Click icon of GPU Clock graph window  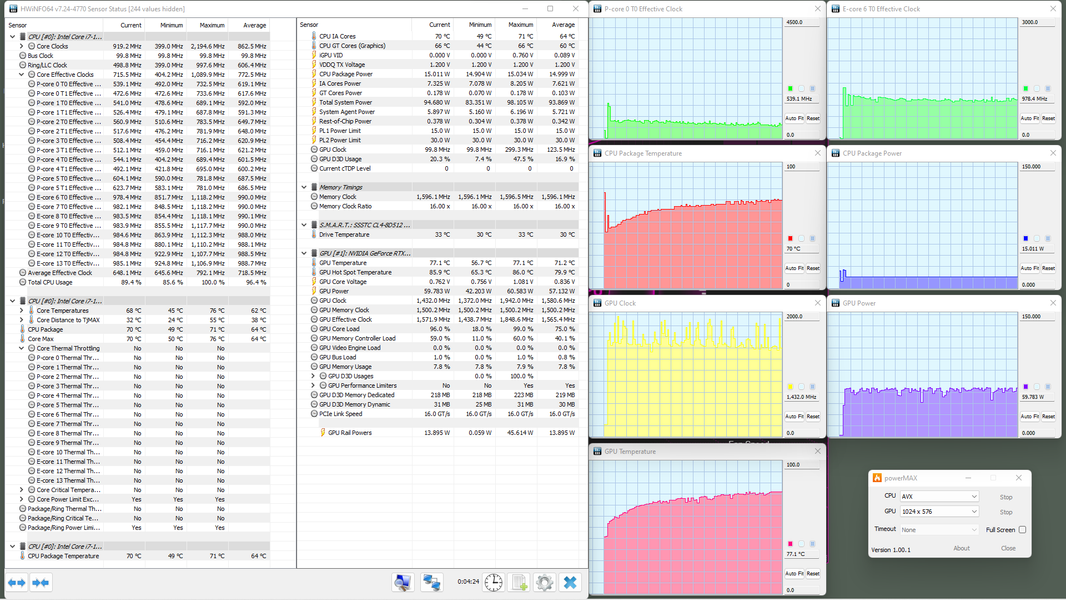(598, 303)
